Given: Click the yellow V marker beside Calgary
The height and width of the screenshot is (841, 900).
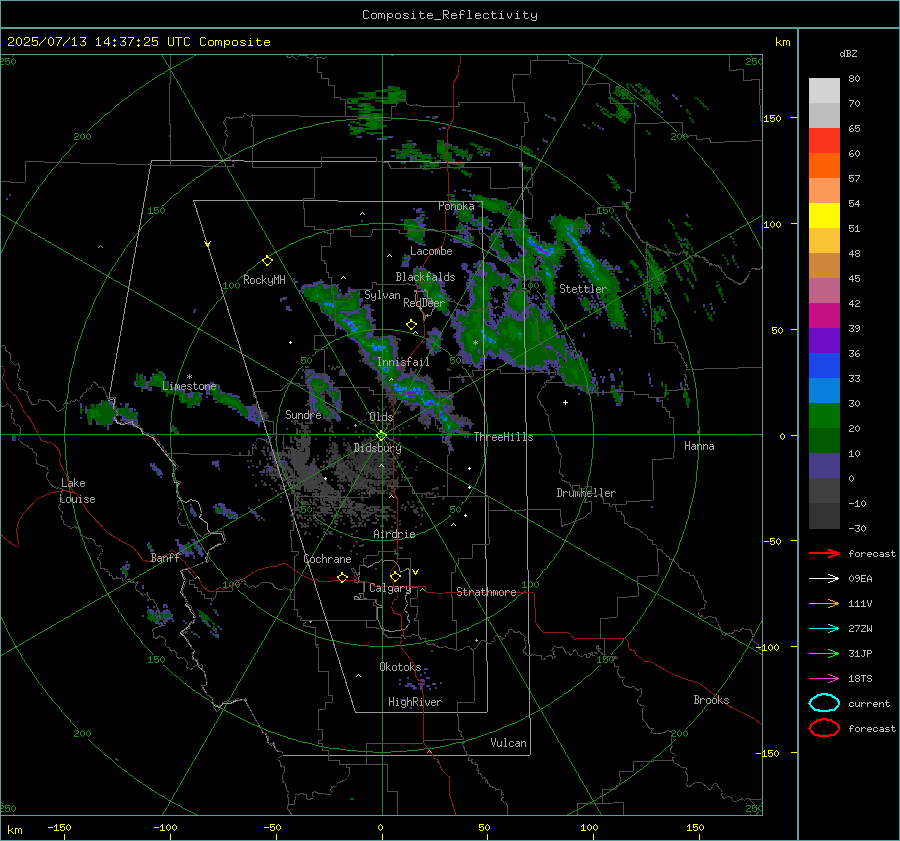Looking at the screenshot, I should [416, 572].
